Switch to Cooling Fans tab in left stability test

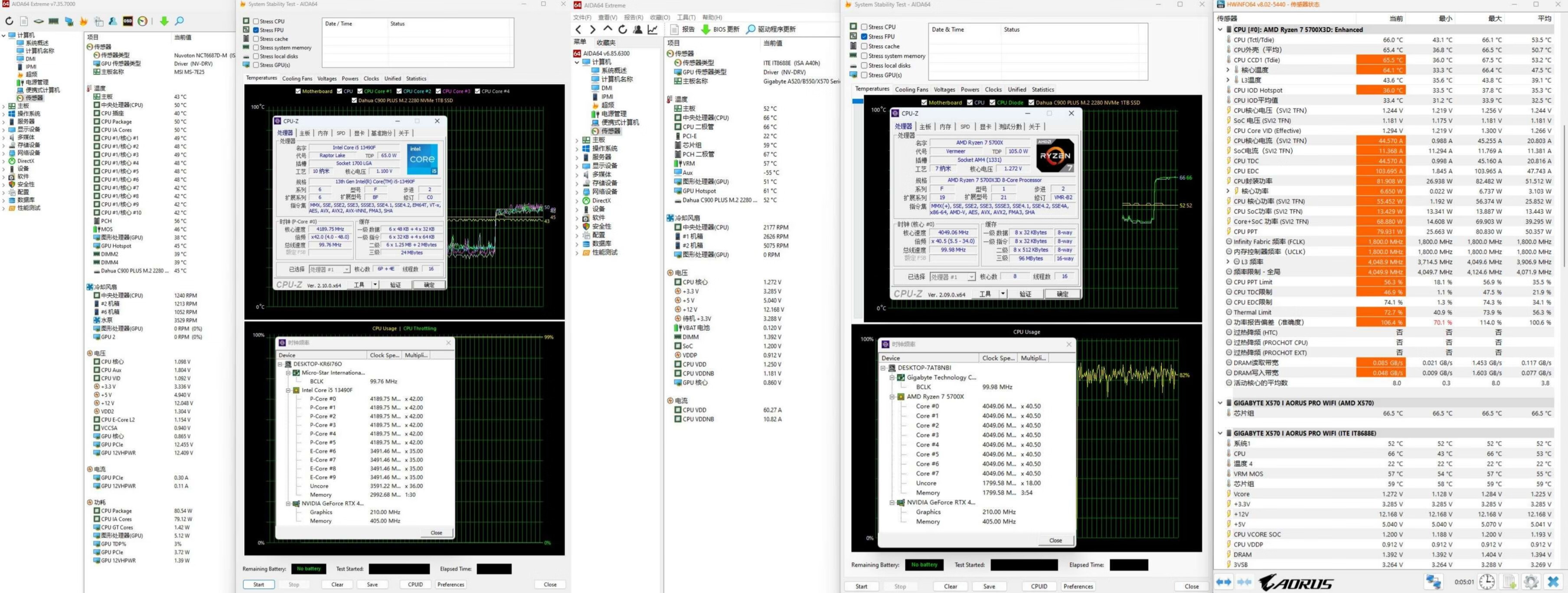tap(297, 79)
